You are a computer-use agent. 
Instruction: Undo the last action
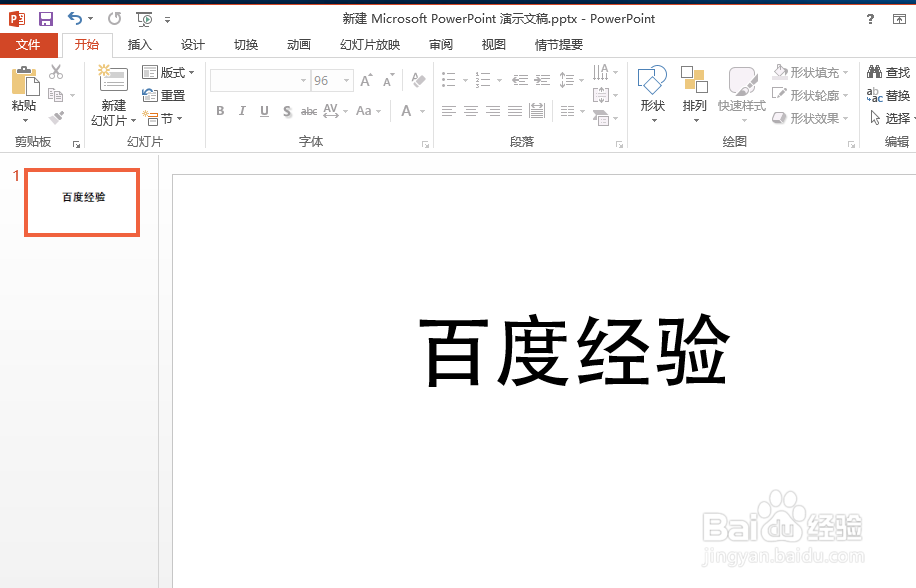click(75, 19)
